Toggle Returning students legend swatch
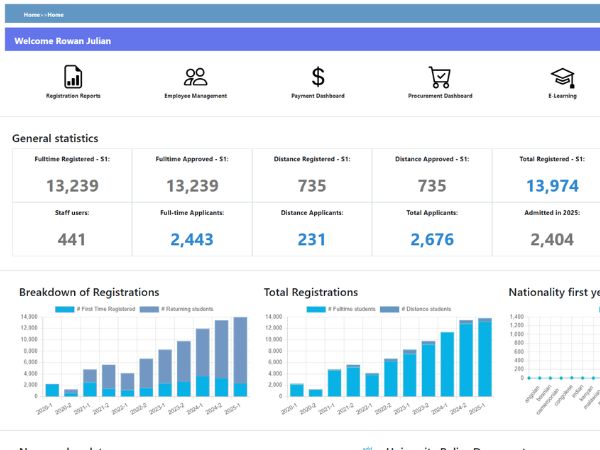600x450 pixels. coord(149,309)
